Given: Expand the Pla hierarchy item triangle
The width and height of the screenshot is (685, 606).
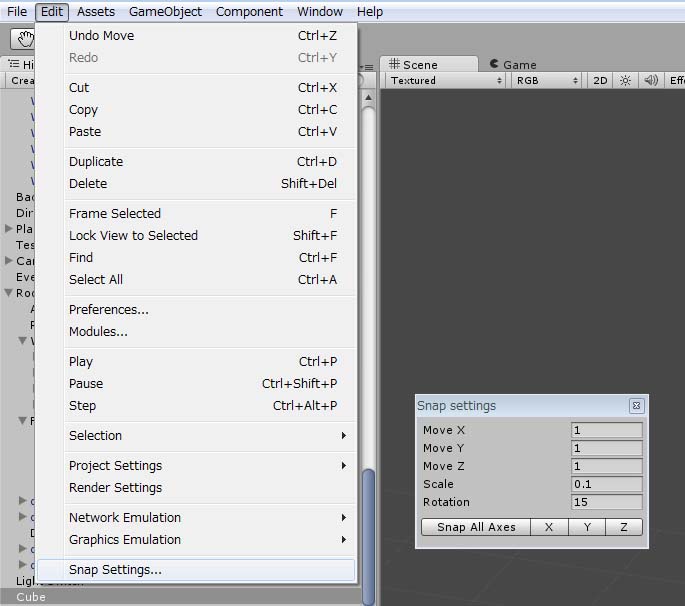Looking at the screenshot, I should pos(8,229).
